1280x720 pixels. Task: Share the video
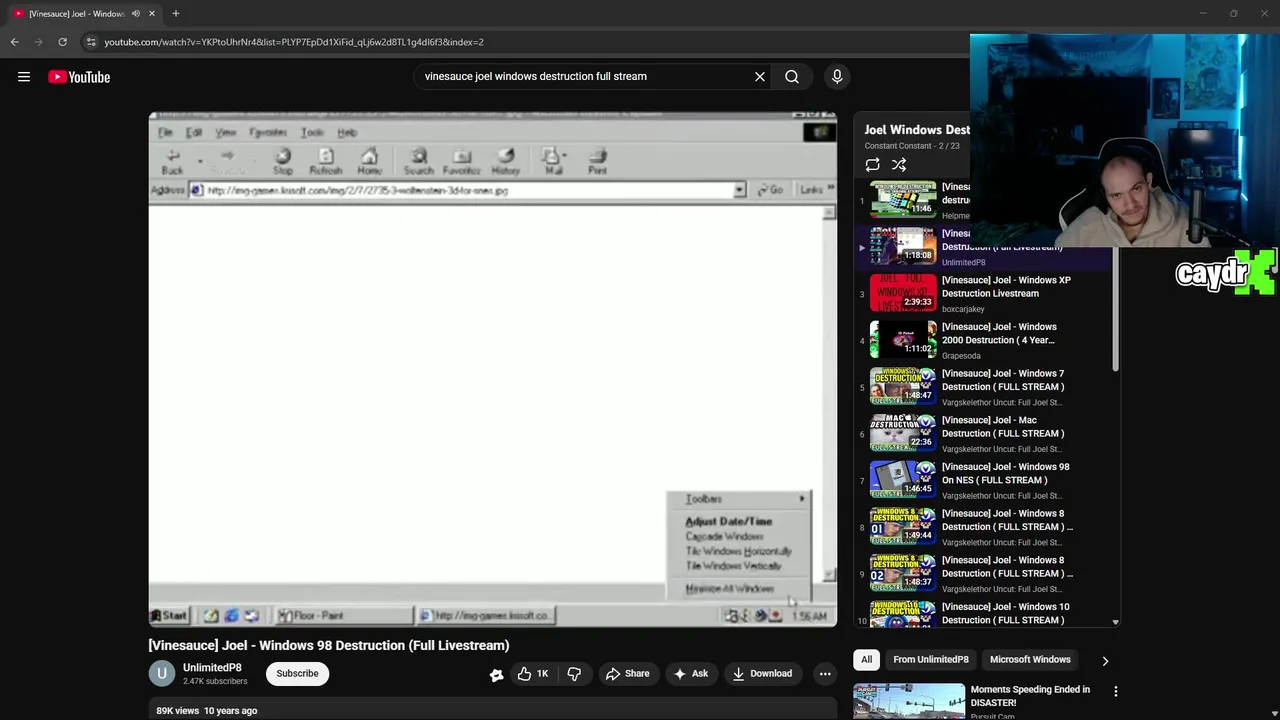point(627,674)
